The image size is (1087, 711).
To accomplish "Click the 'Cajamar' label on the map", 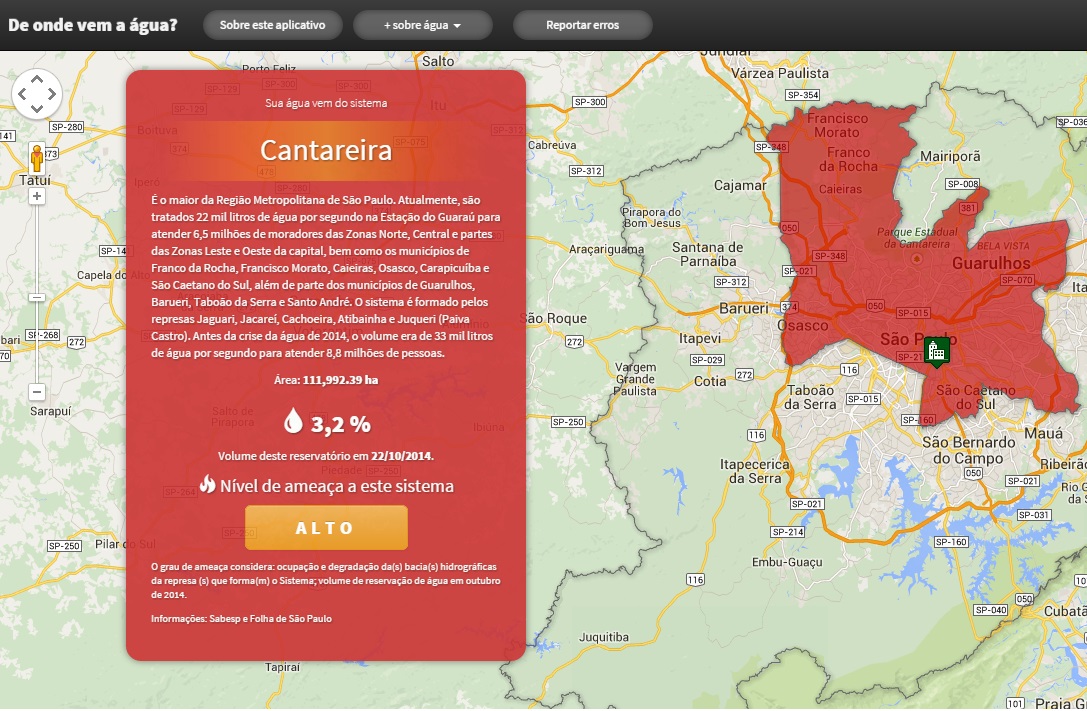I will point(740,186).
